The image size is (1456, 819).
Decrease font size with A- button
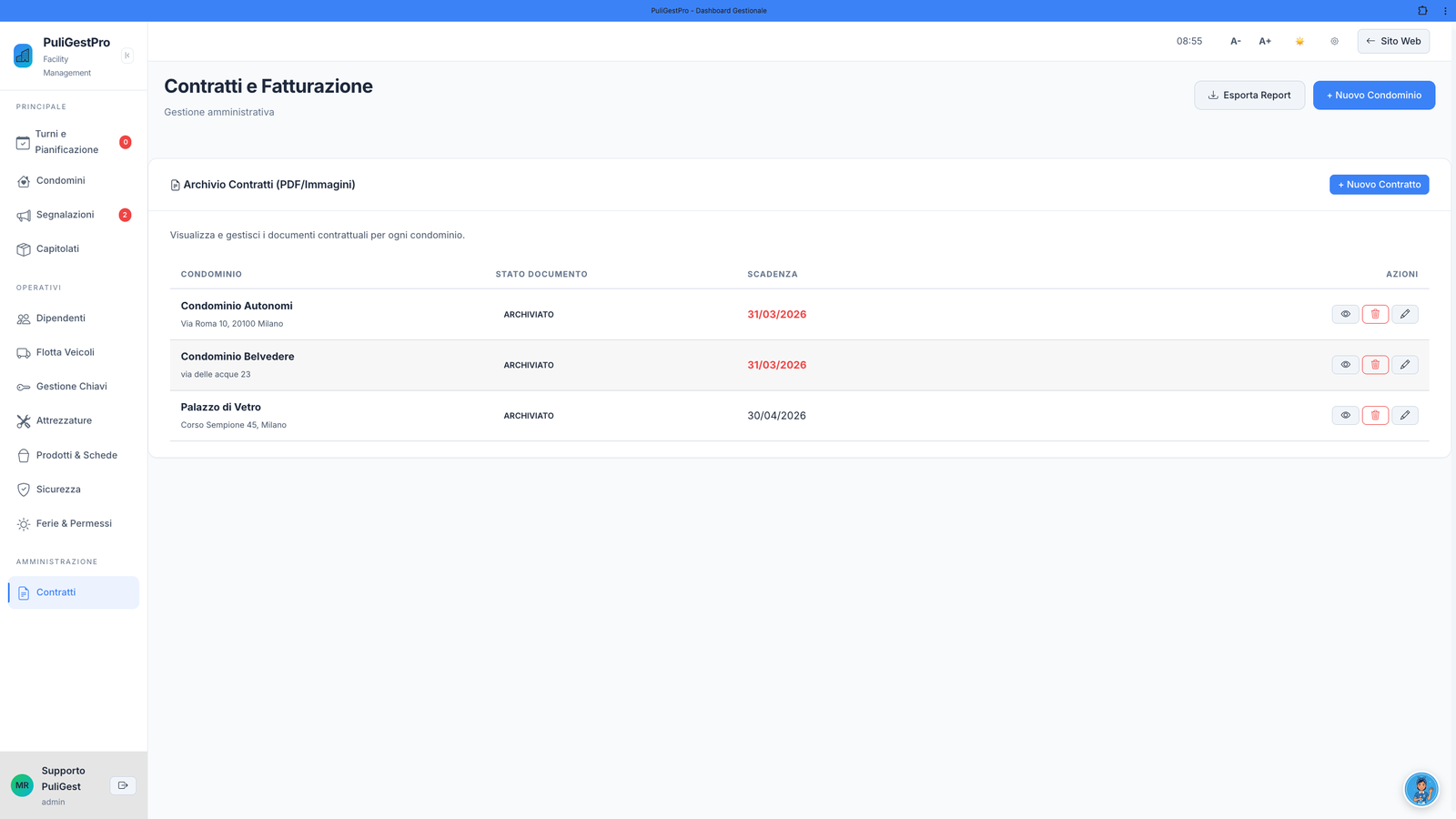point(1236,41)
